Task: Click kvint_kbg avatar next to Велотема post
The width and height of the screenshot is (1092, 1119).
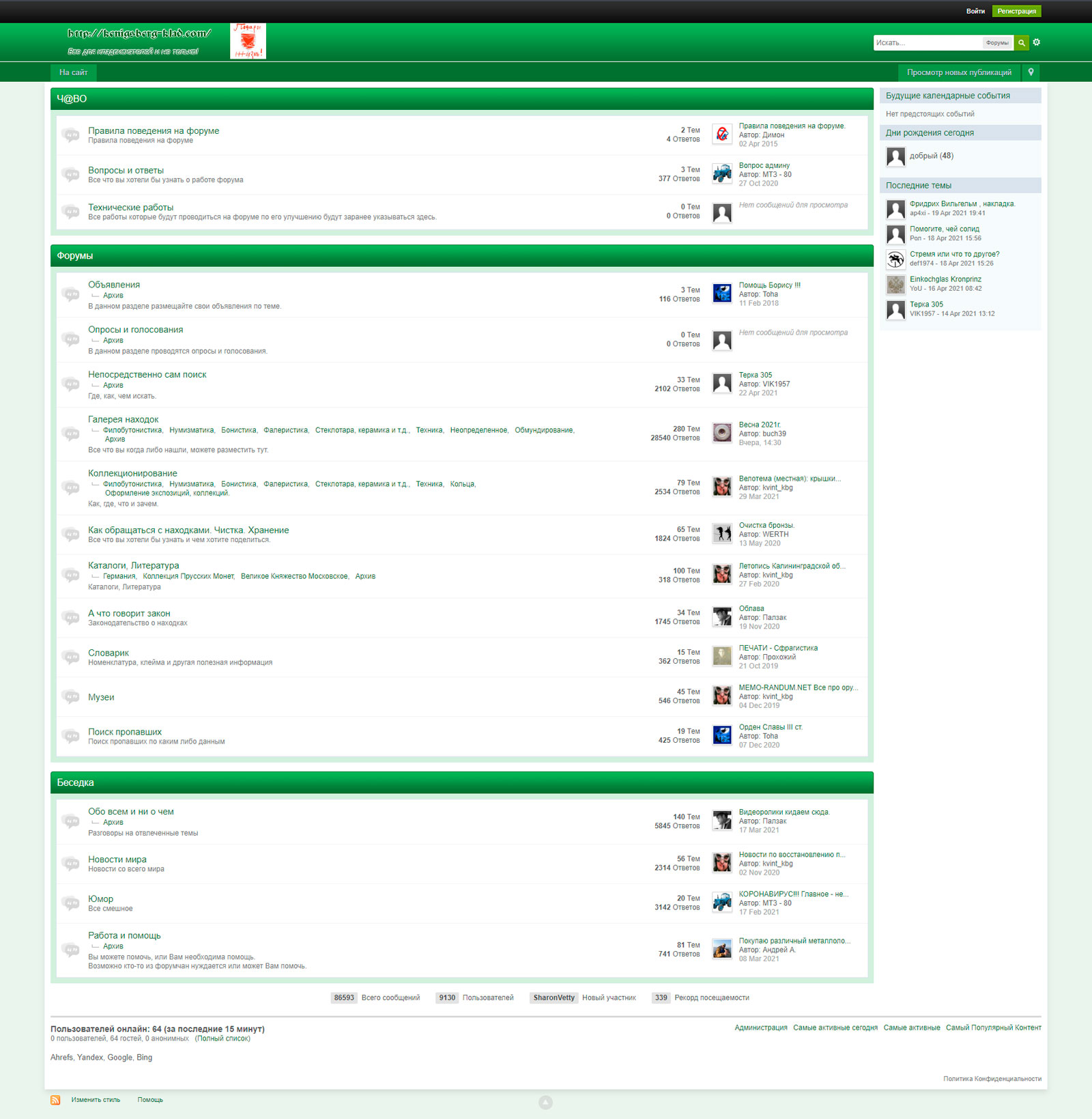Action: click(x=722, y=486)
